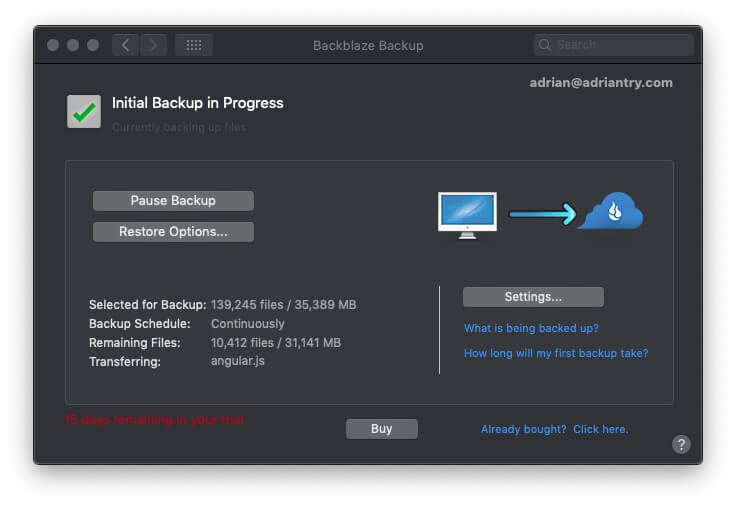Click the Backblaze cloud flame icon
The height and width of the screenshot is (506, 736).
[x=610, y=212]
